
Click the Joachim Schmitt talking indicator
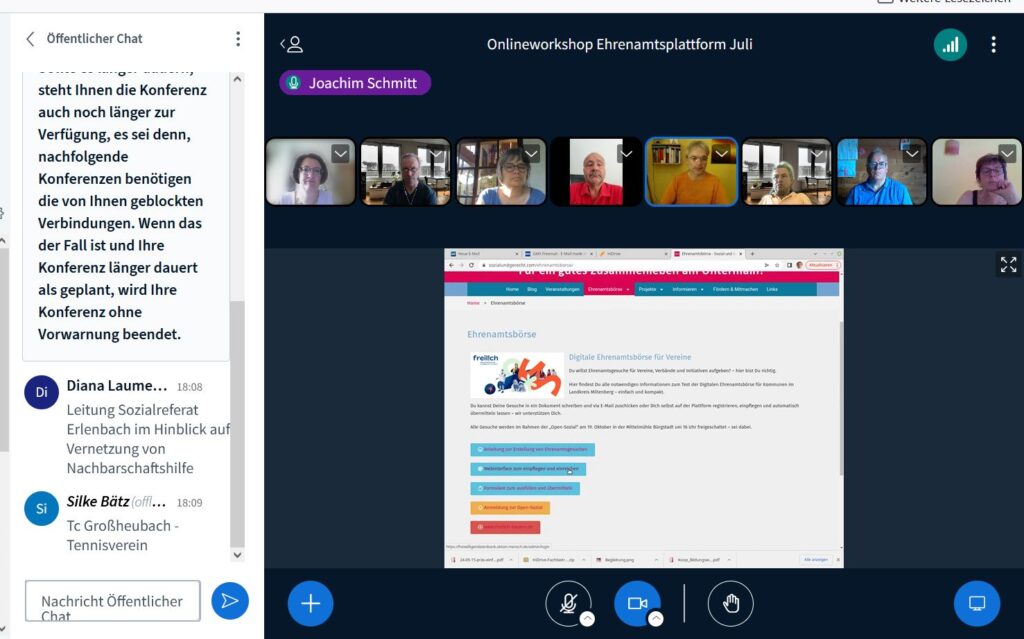point(355,83)
